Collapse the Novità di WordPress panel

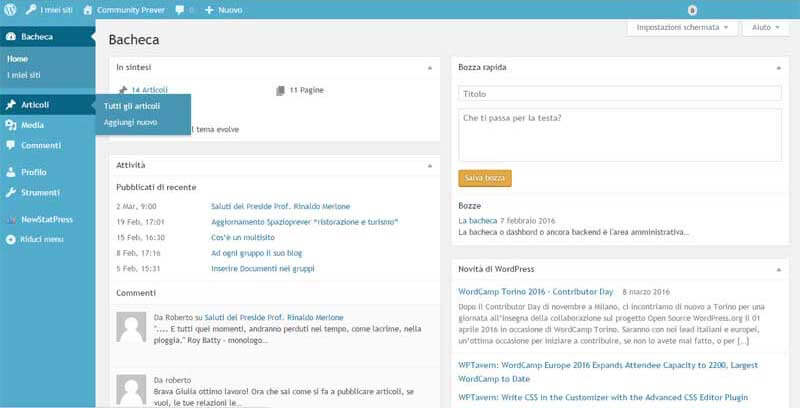pos(773,269)
